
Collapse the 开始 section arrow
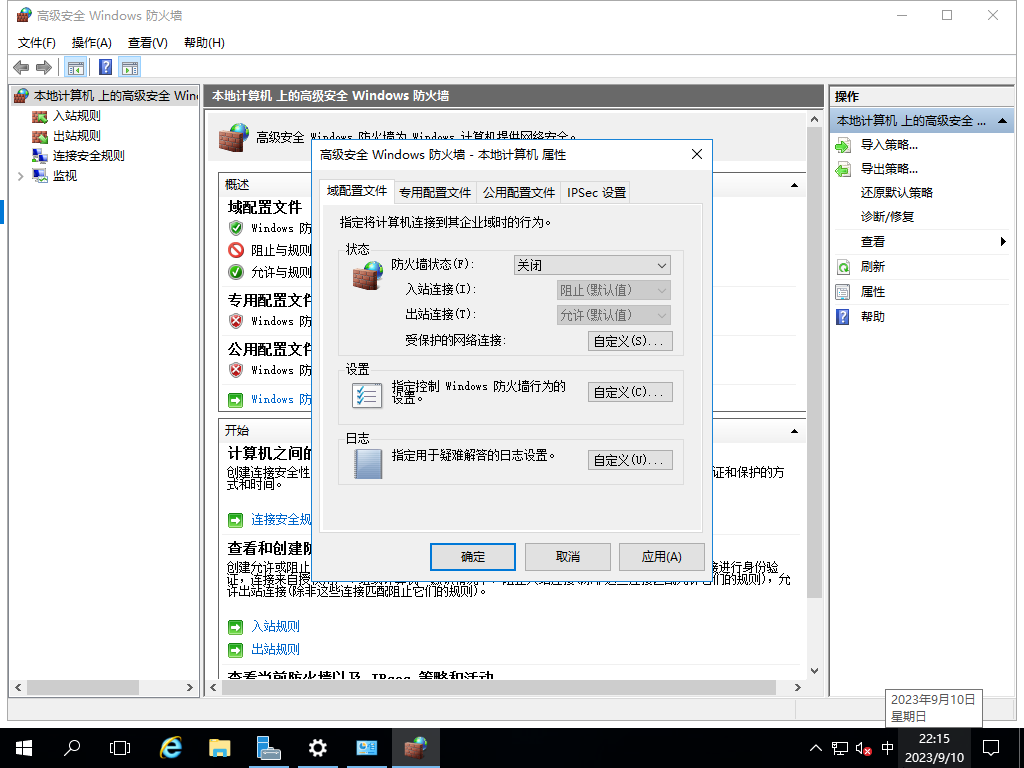[x=794, y=431]
